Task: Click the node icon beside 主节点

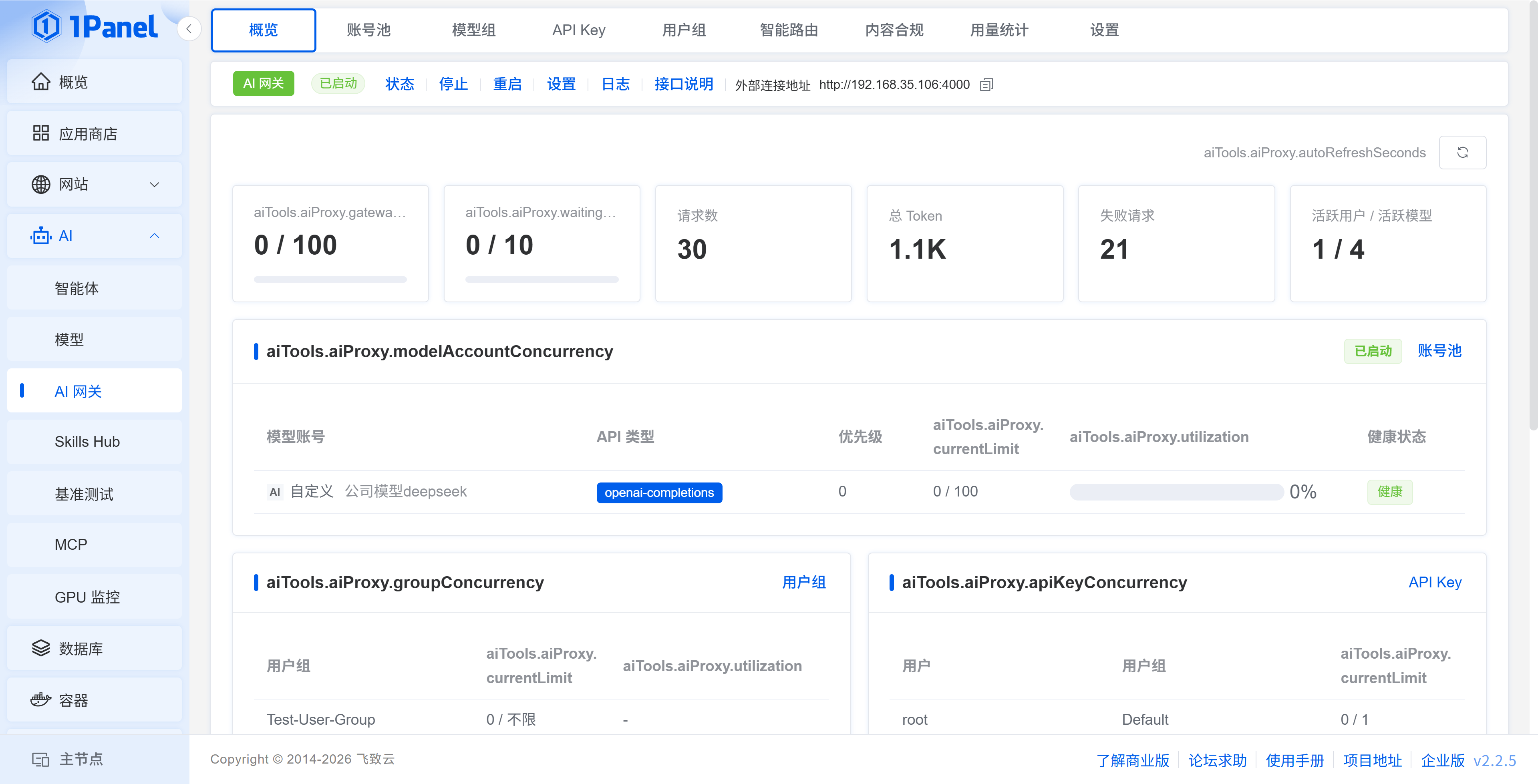Action: 40,759
